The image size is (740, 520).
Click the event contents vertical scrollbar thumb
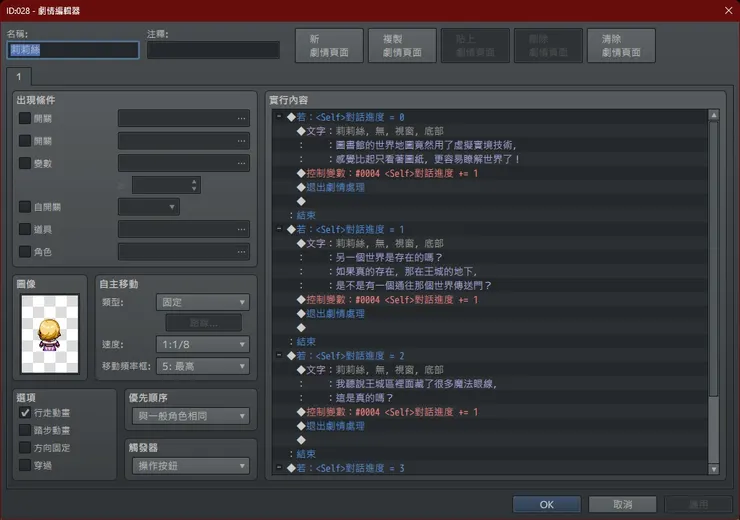[714, 260]
